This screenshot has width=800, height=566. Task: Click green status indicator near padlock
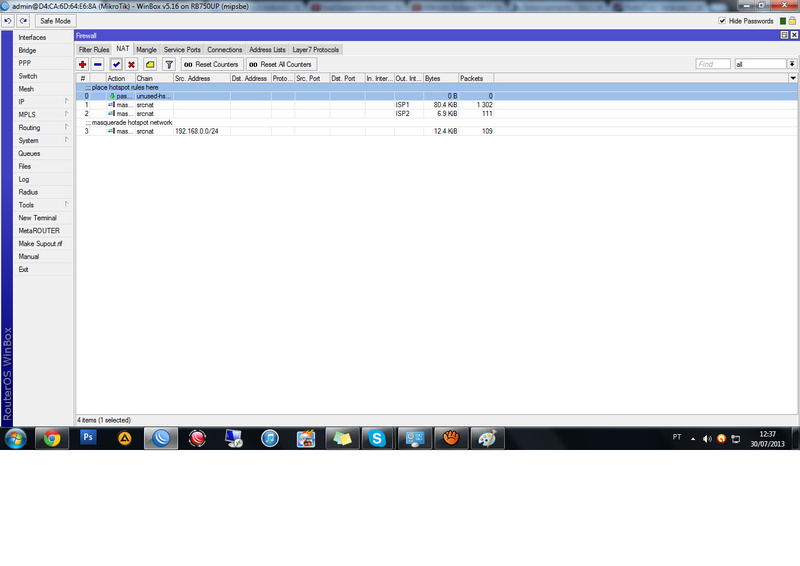coord(783,21)
